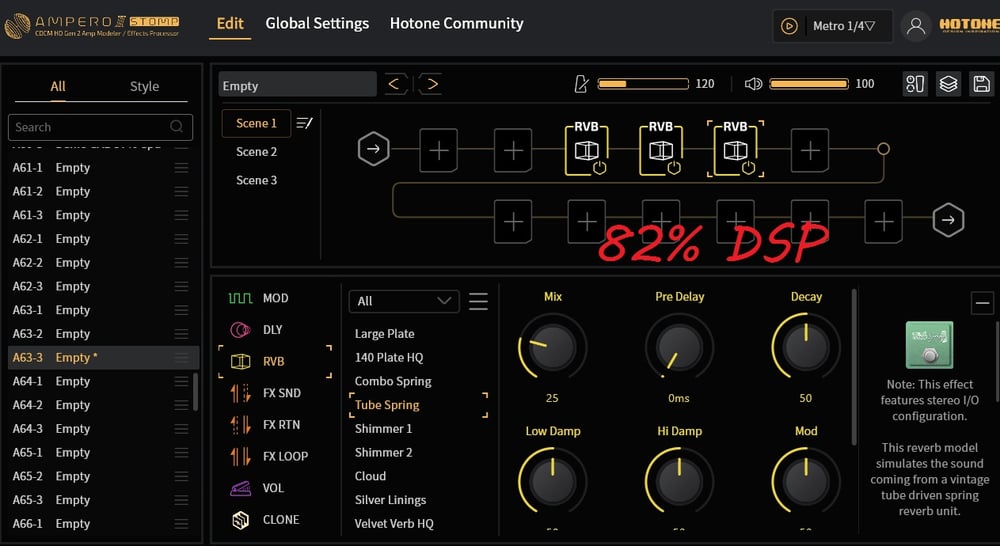Viewport: 1000px width, 546px height.
Task: Open the DLY delay category
Action: pyautogui.click(x=256, y=330)
